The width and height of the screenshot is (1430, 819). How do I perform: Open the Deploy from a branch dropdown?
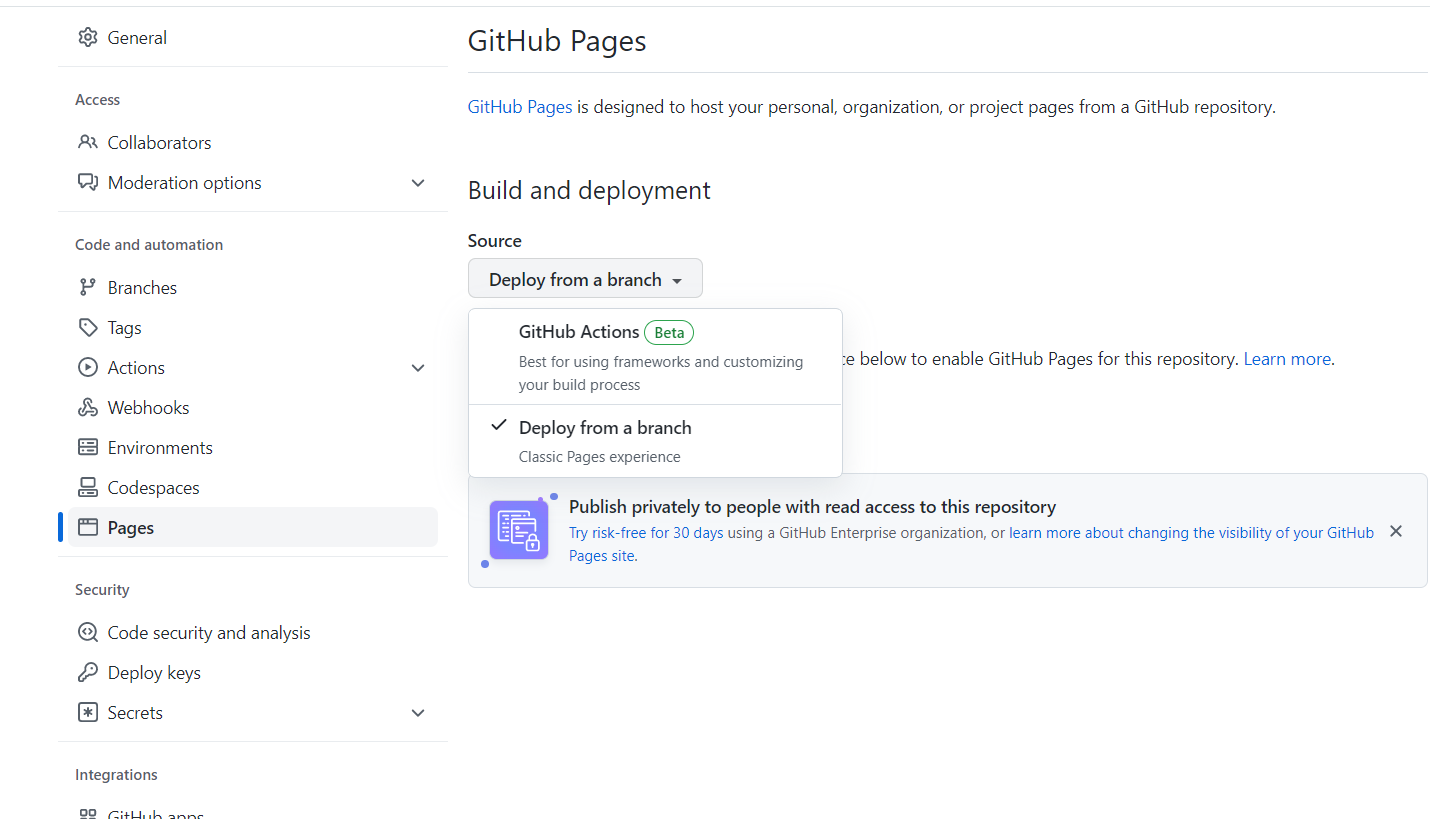coord(585,279)
